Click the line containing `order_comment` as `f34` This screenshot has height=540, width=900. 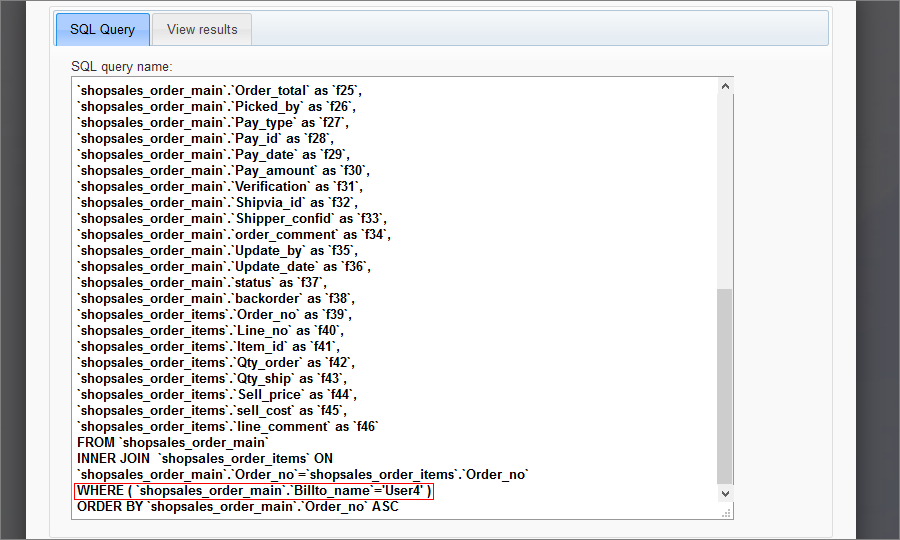[234, 235]
